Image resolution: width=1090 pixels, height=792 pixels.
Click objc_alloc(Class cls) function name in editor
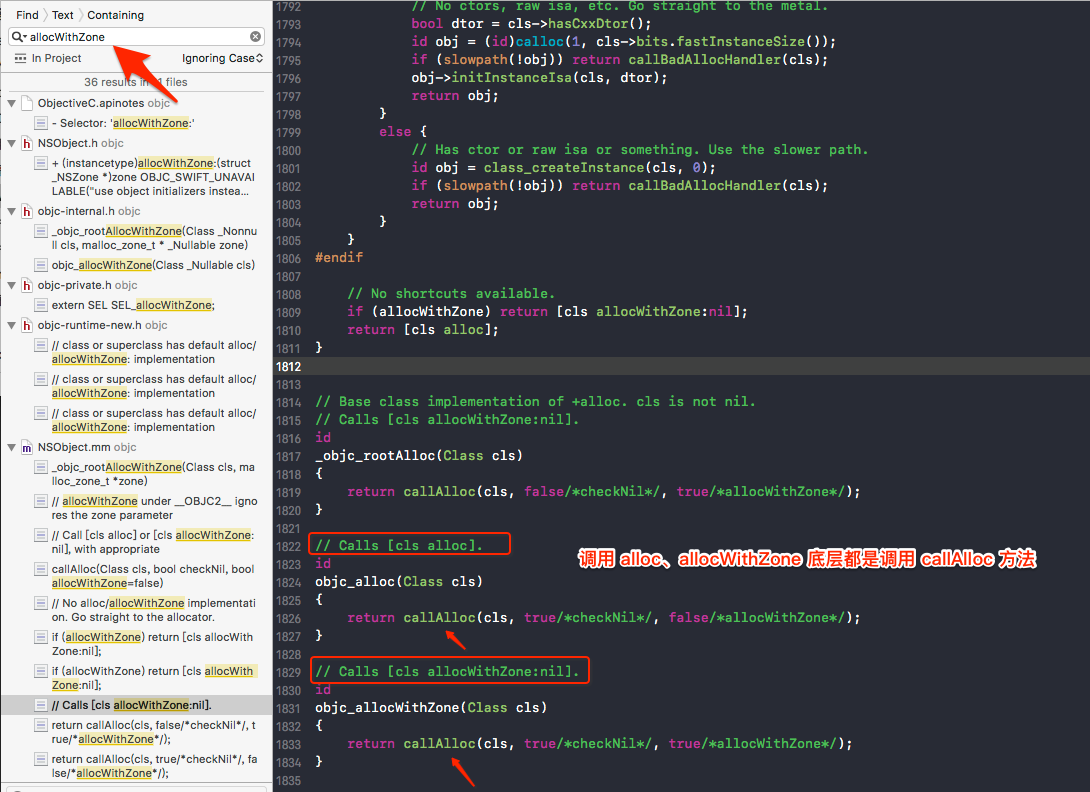[x=355, y=581]
